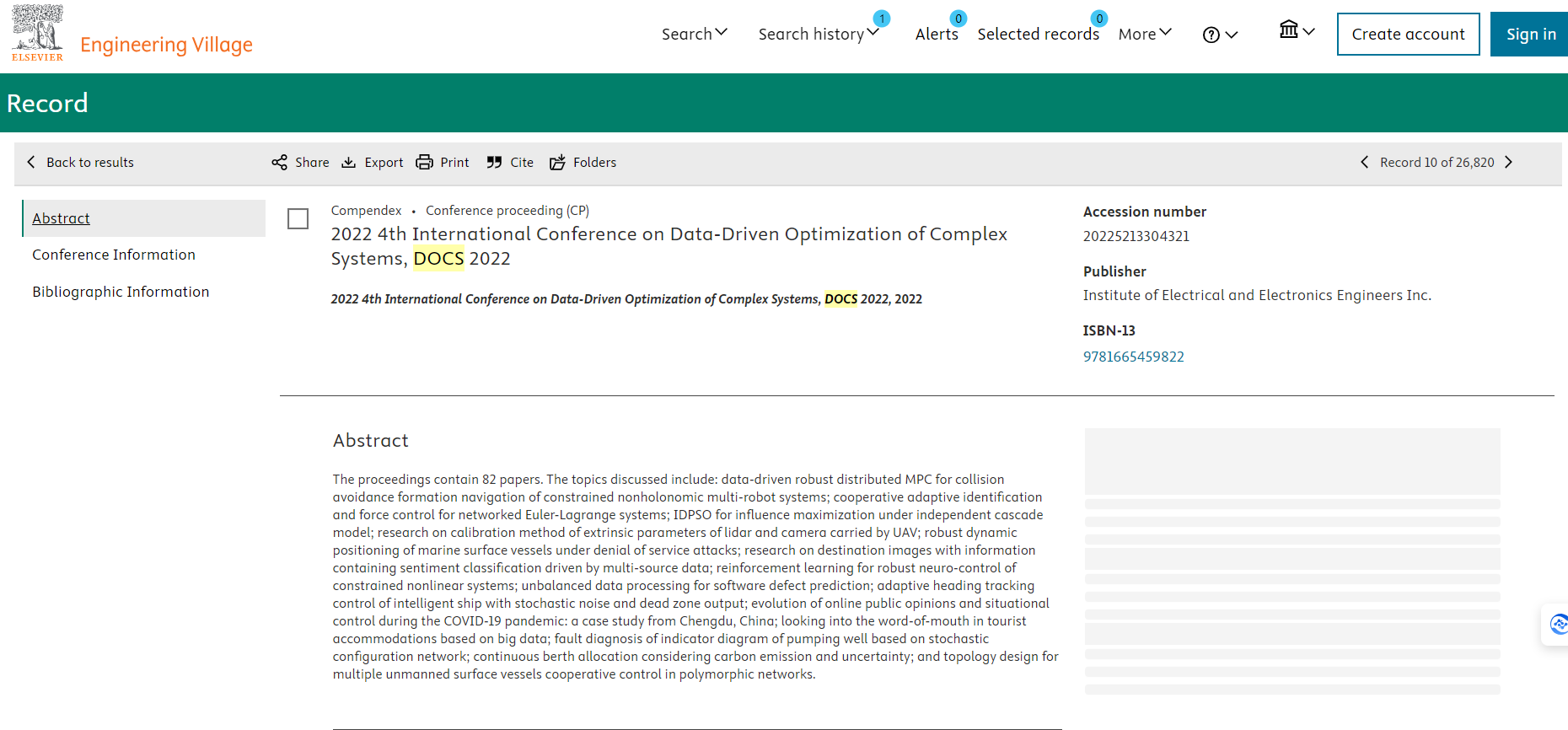Switch to Bibliographic Information section
Image resolution: width=1568 pixels, height=730 pixels.
click(x=121, y=292)
